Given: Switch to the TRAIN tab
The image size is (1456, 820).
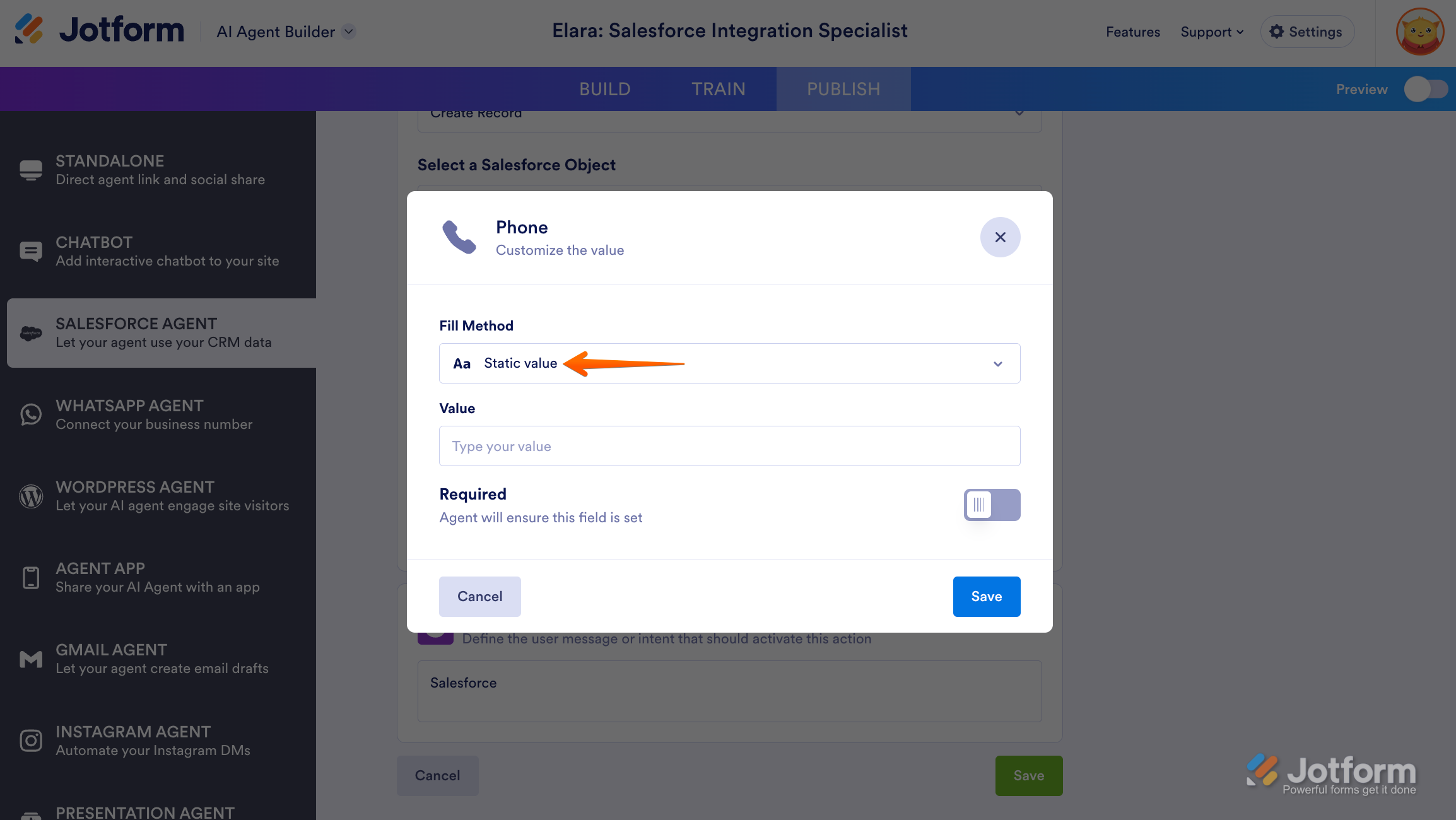Looking at the screenshot, I should point(718,90).
